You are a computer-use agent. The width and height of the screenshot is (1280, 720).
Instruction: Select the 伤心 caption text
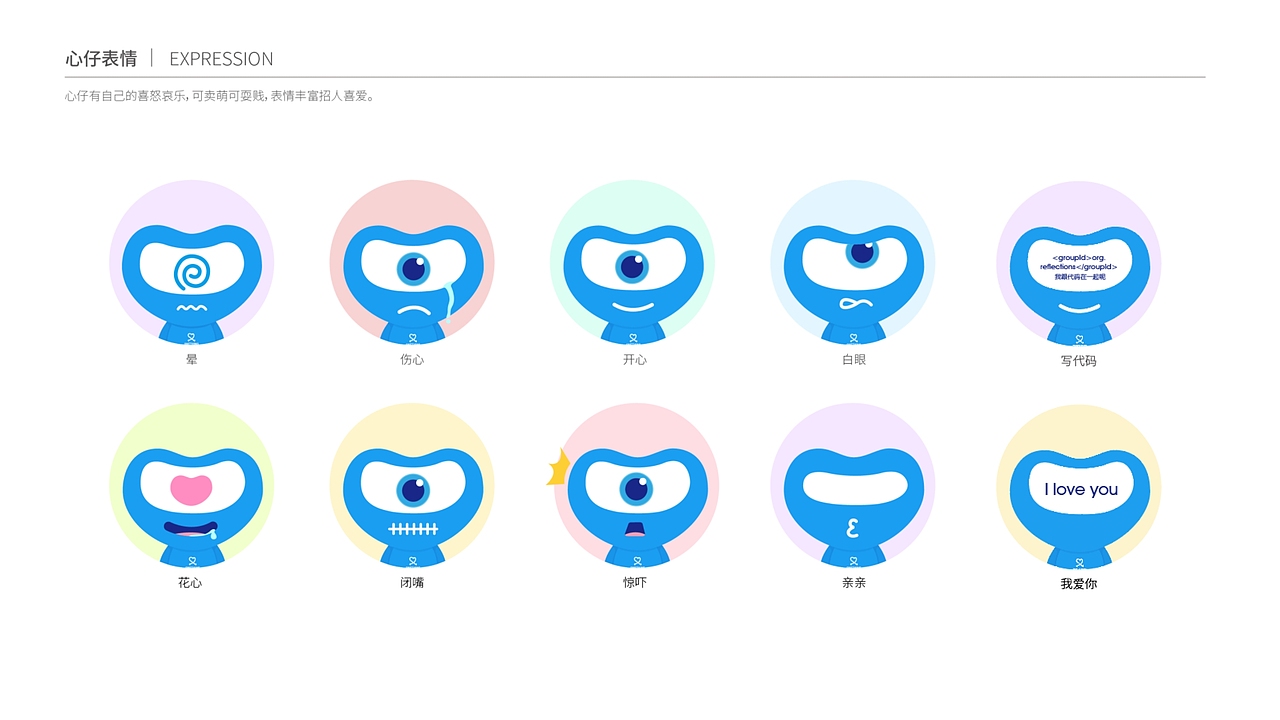pos(412,359)
